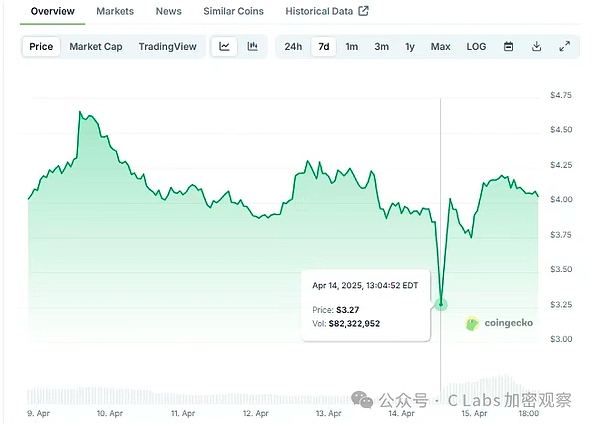Switch chart to Market Cap mode
The height and width of the screenshot is (428, 600).
[x=96, y=46]
